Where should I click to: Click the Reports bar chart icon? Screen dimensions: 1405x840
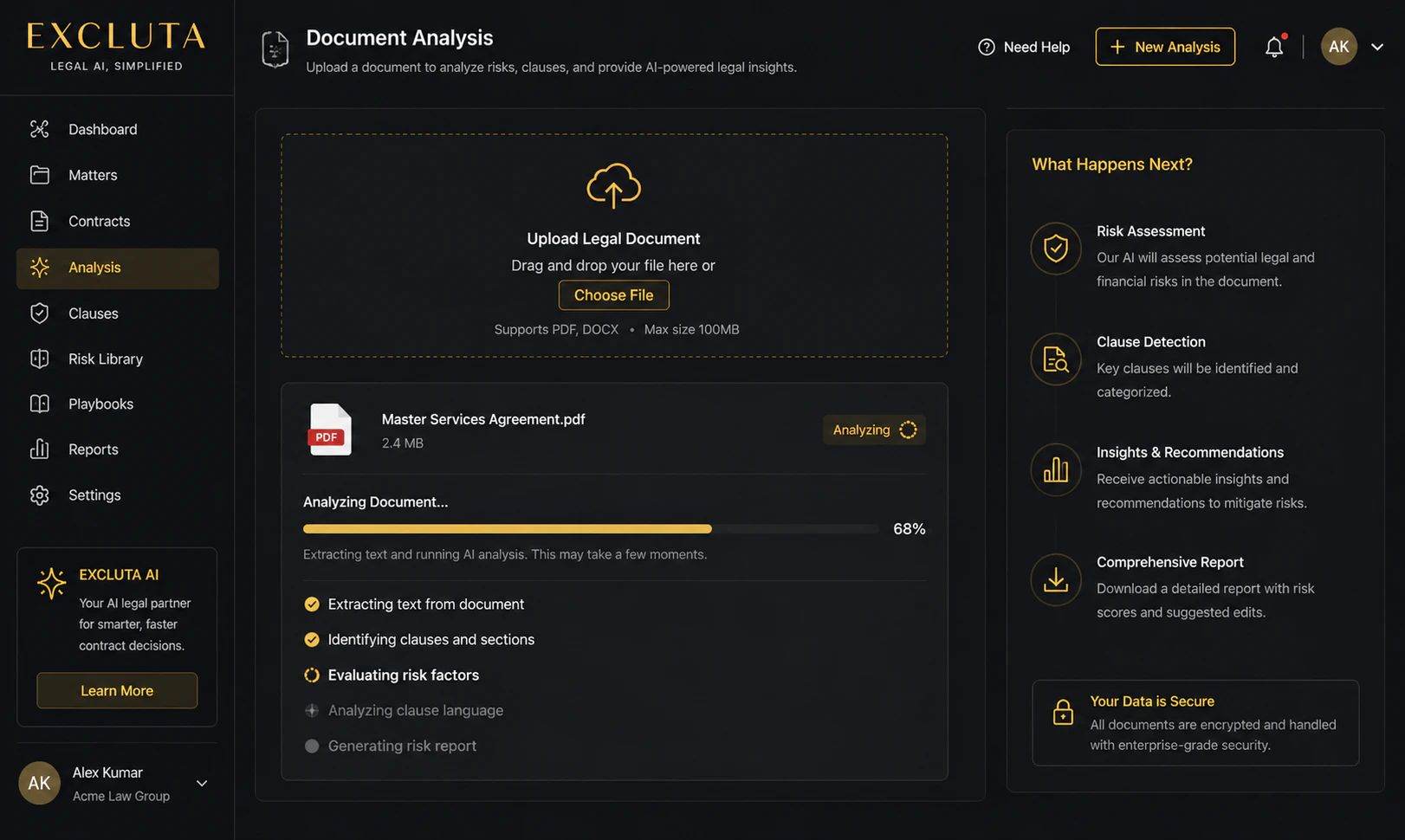39,449
